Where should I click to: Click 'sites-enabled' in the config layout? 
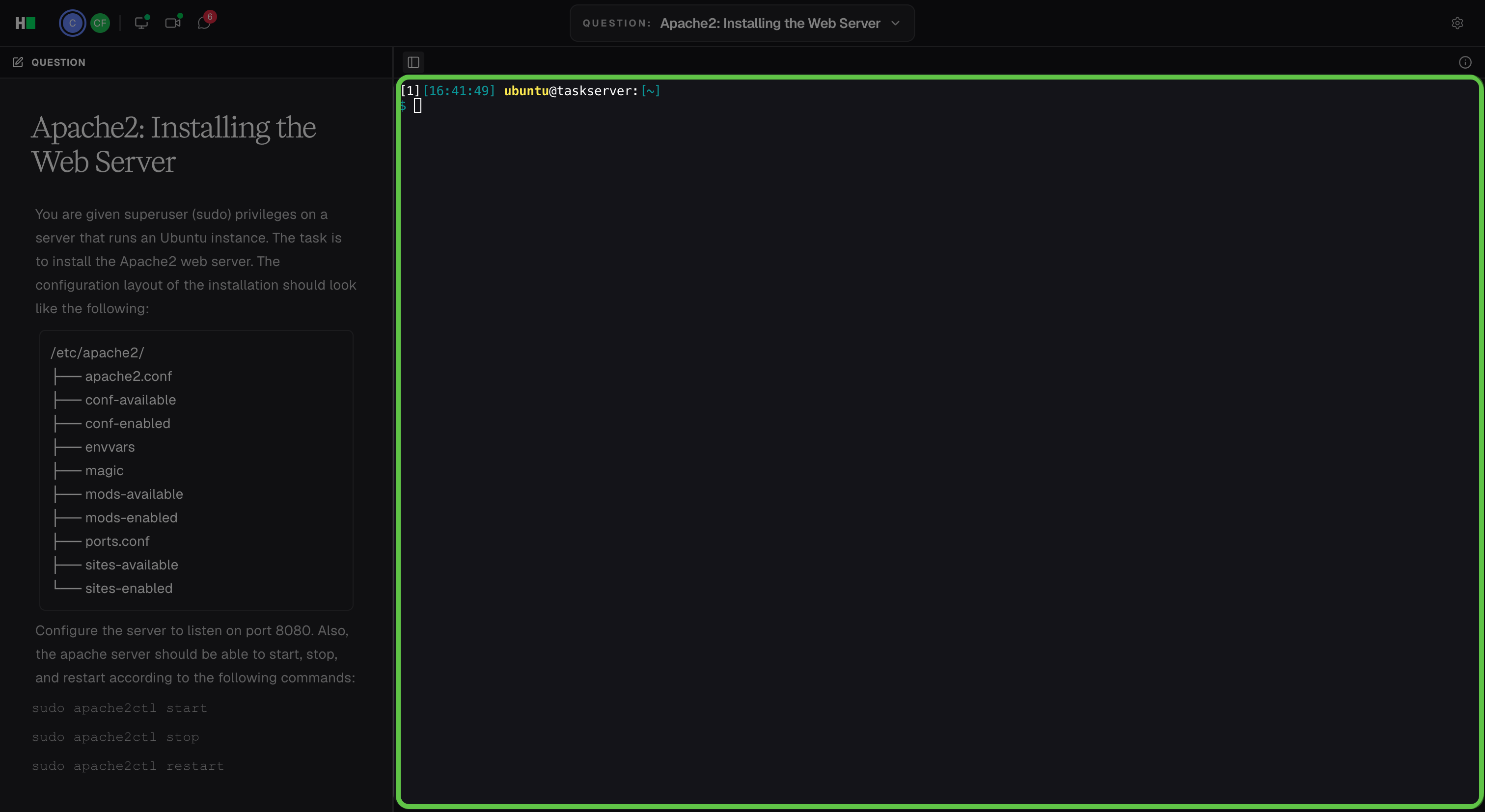[129, 589]
